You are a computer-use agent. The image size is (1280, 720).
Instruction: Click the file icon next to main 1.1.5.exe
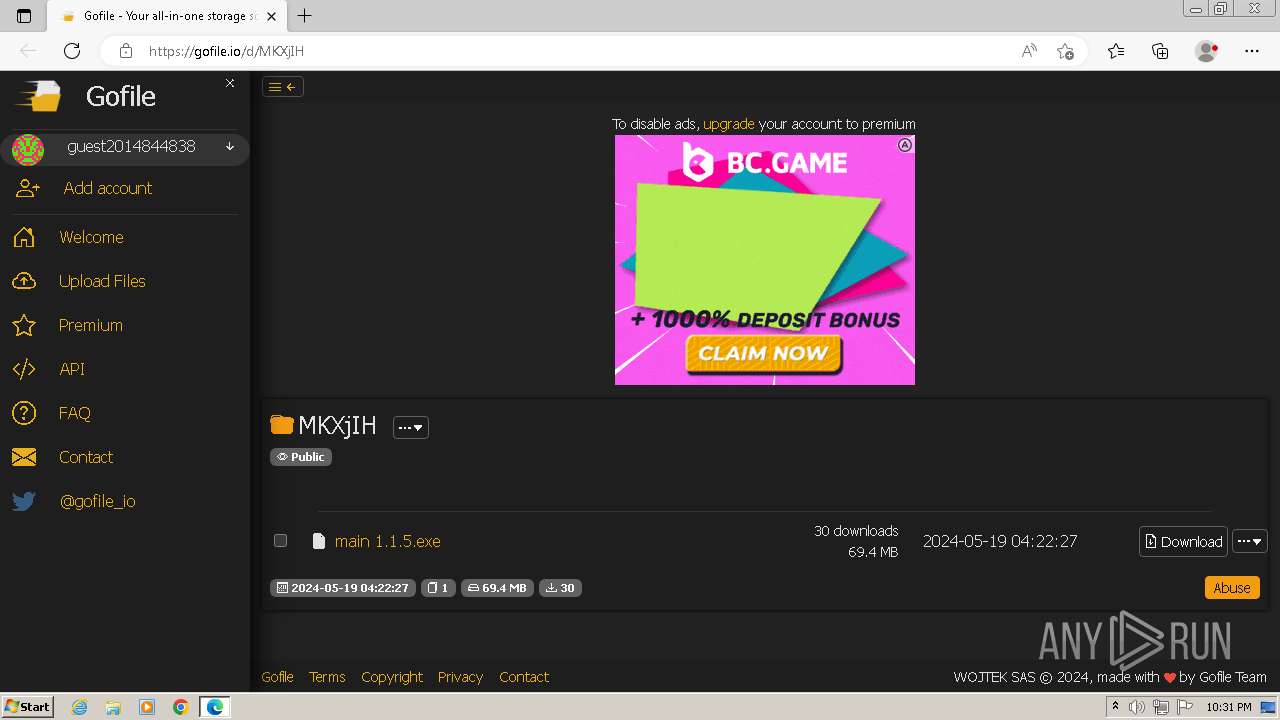[319, 541]
